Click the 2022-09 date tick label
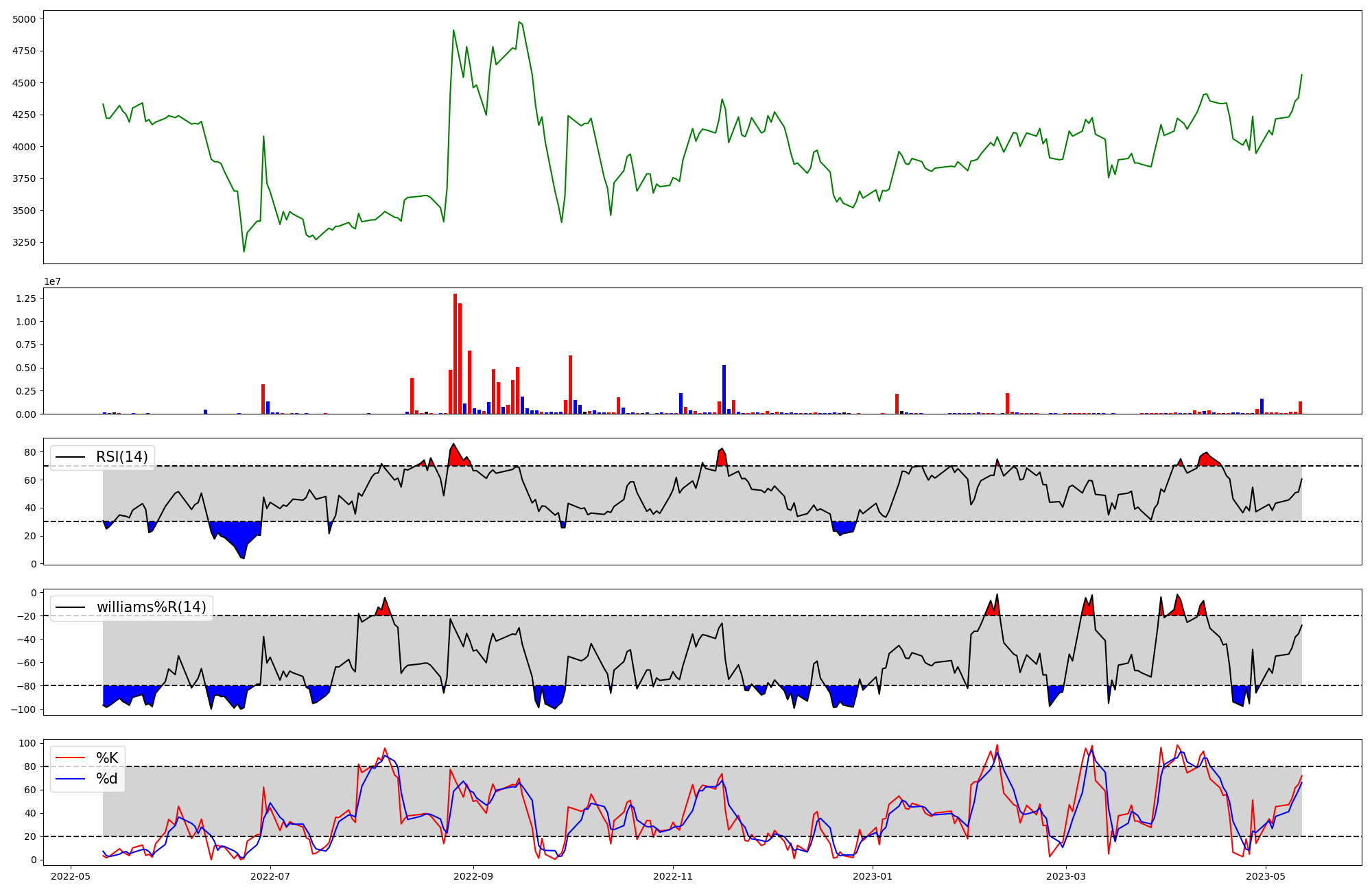Image resolution: width=1372 pixels, height=892 pixels. pos(473,876)
